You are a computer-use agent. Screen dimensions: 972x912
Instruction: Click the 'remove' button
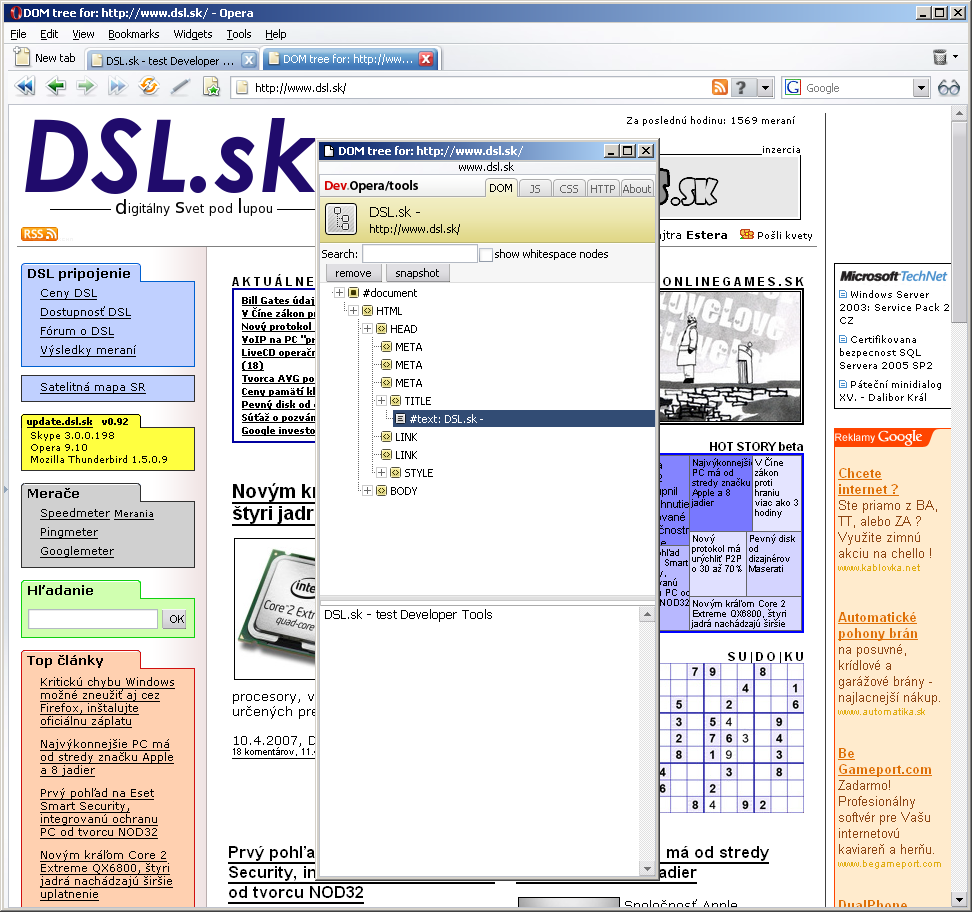[x=353, y=273]
